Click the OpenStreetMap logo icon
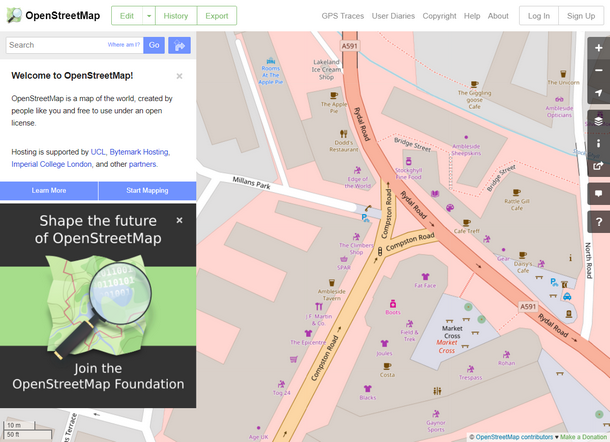The height and width of the screenshot is (442, 610). (x=14, y=16)
